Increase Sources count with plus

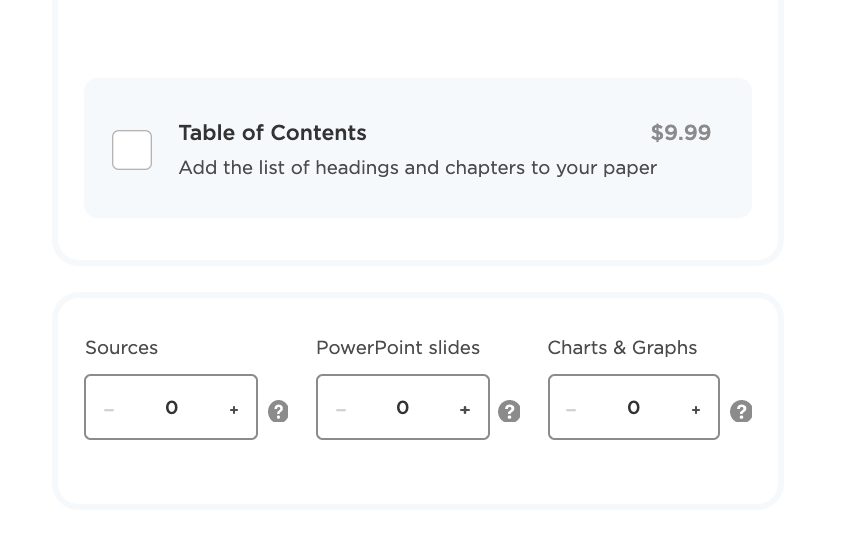click(x=234, y=410)
